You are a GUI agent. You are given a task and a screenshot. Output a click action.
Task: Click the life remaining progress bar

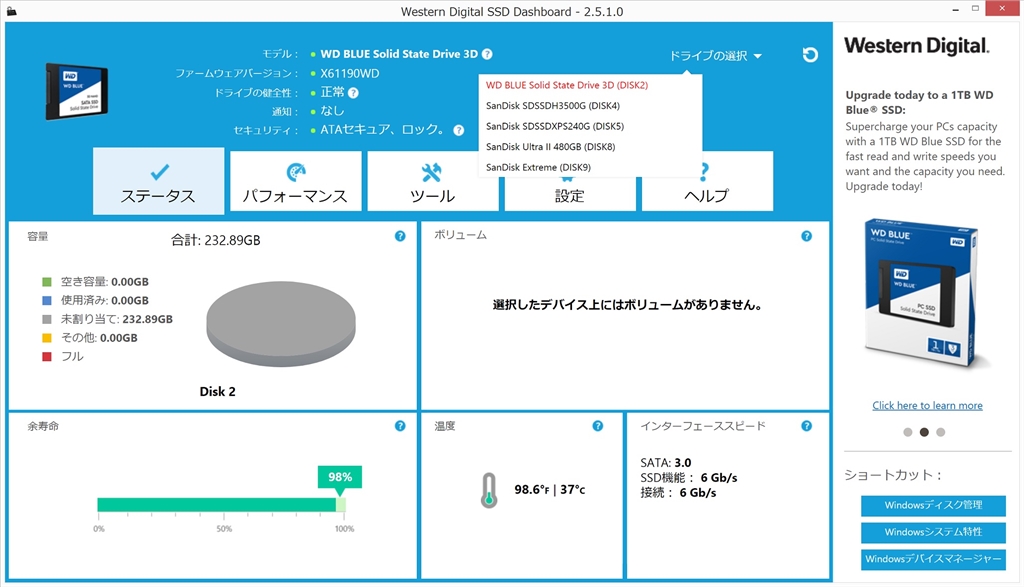(221, 505)
